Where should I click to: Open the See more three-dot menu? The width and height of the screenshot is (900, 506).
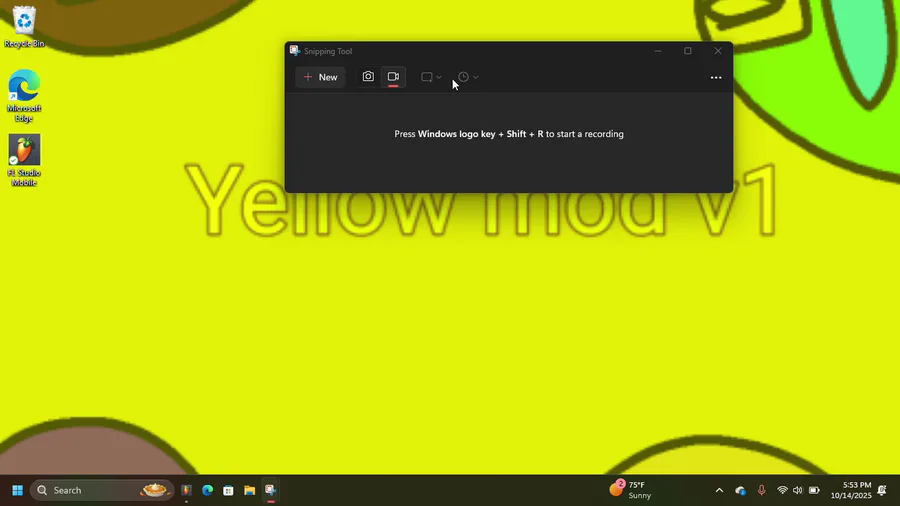716,77
